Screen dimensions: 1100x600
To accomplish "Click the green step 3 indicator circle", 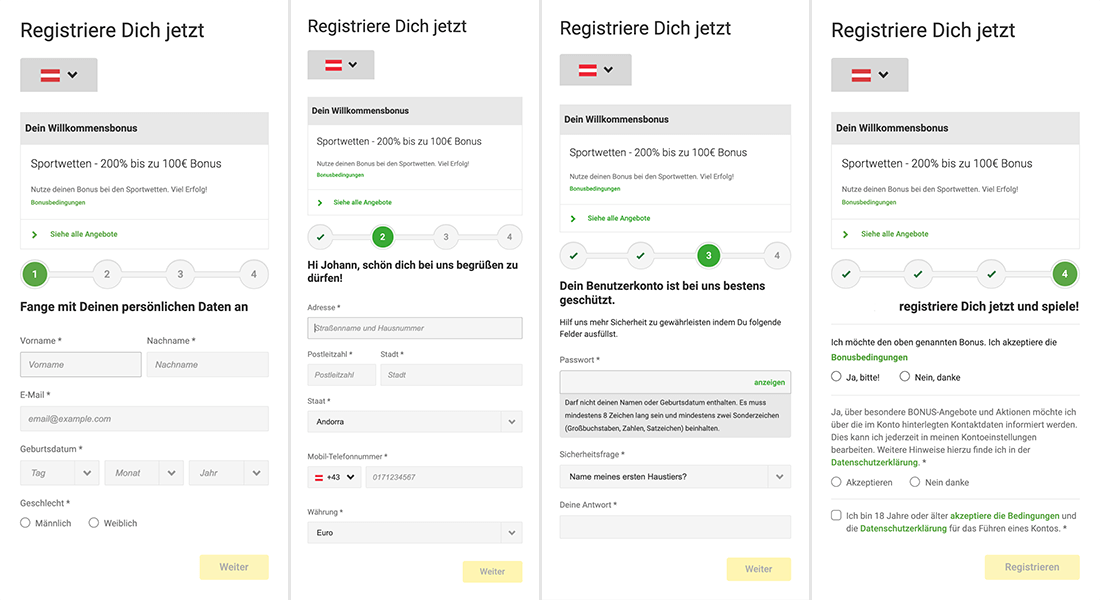I will pyautogui.click(x=709, y=255).
